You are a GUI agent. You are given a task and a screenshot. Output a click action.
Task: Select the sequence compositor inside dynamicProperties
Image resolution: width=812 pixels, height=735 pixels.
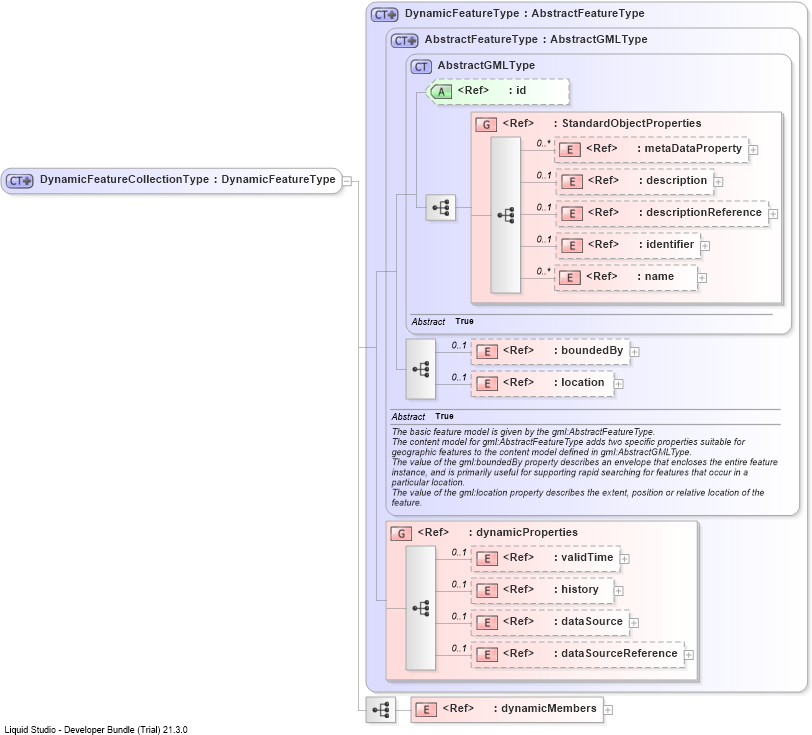pos(420,608)
